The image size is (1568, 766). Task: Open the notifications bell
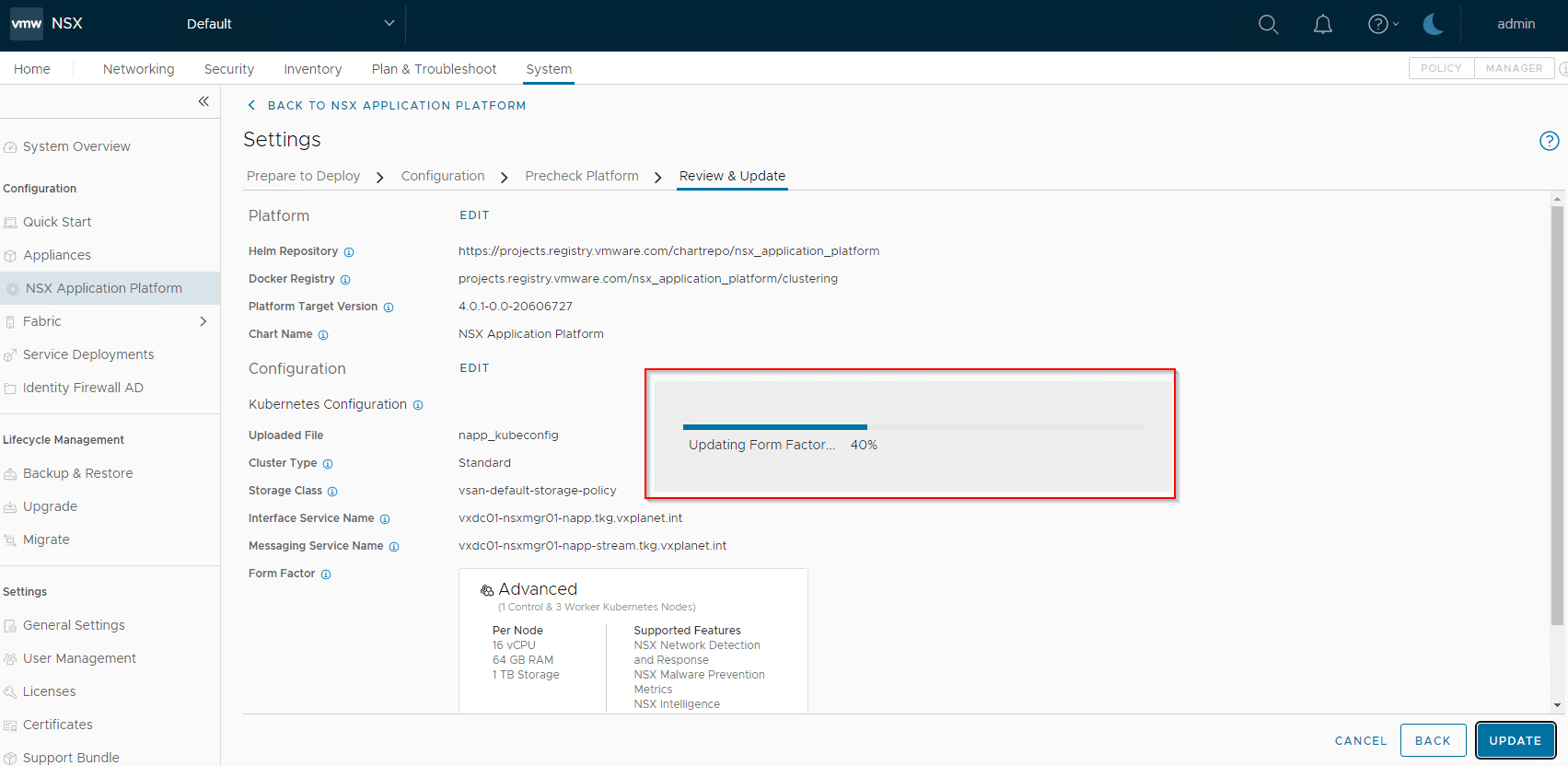coord(1323,25)
